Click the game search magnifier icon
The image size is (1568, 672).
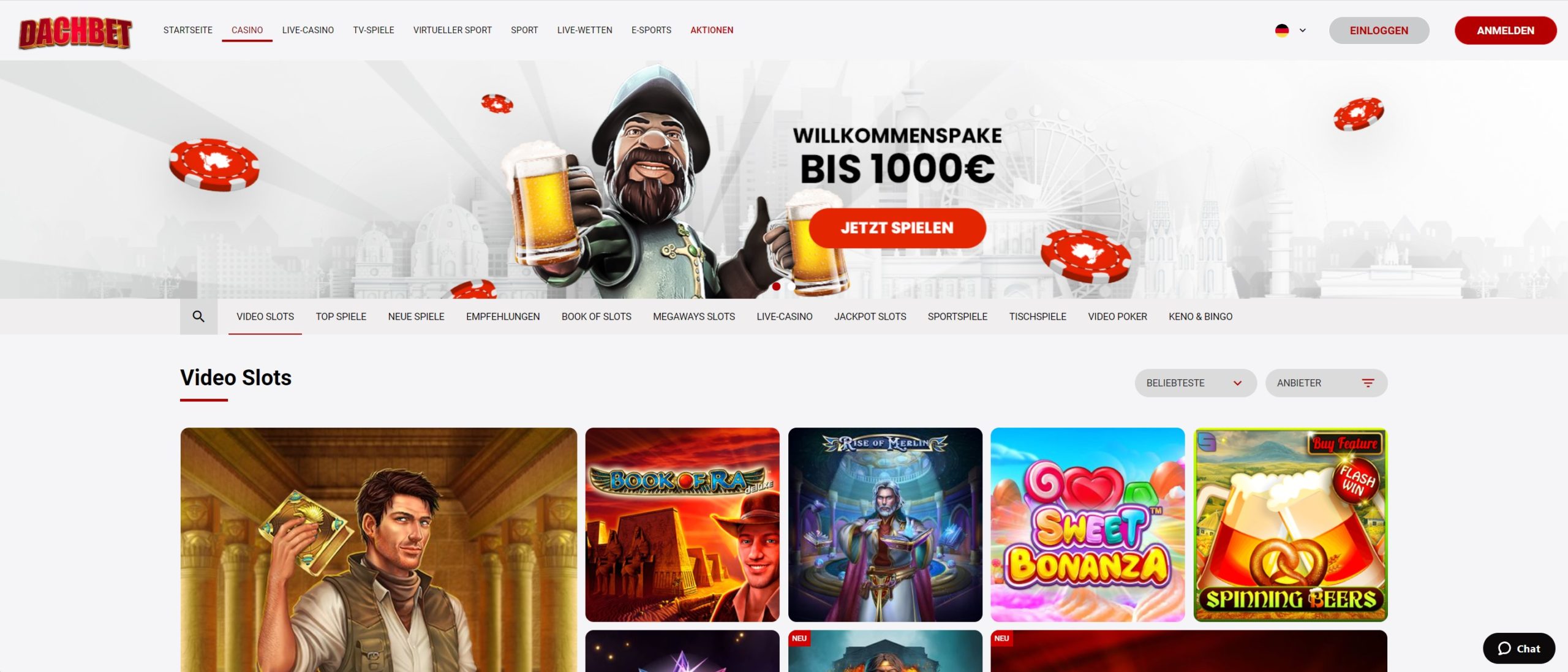point(198,316)
